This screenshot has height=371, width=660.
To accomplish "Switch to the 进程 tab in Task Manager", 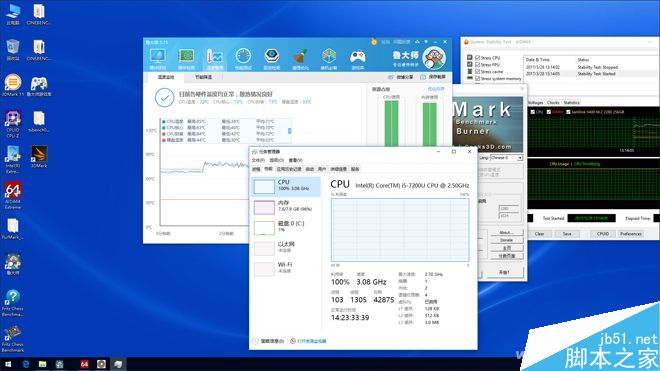I will [x=256, y=169].
